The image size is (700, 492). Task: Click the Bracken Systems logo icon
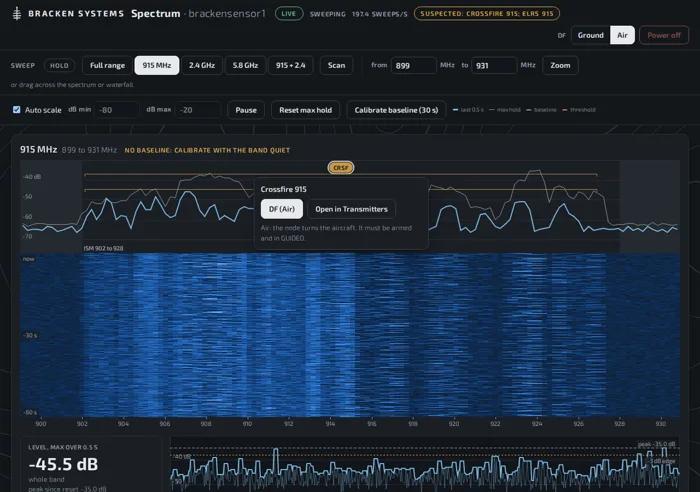pos(17,13)
